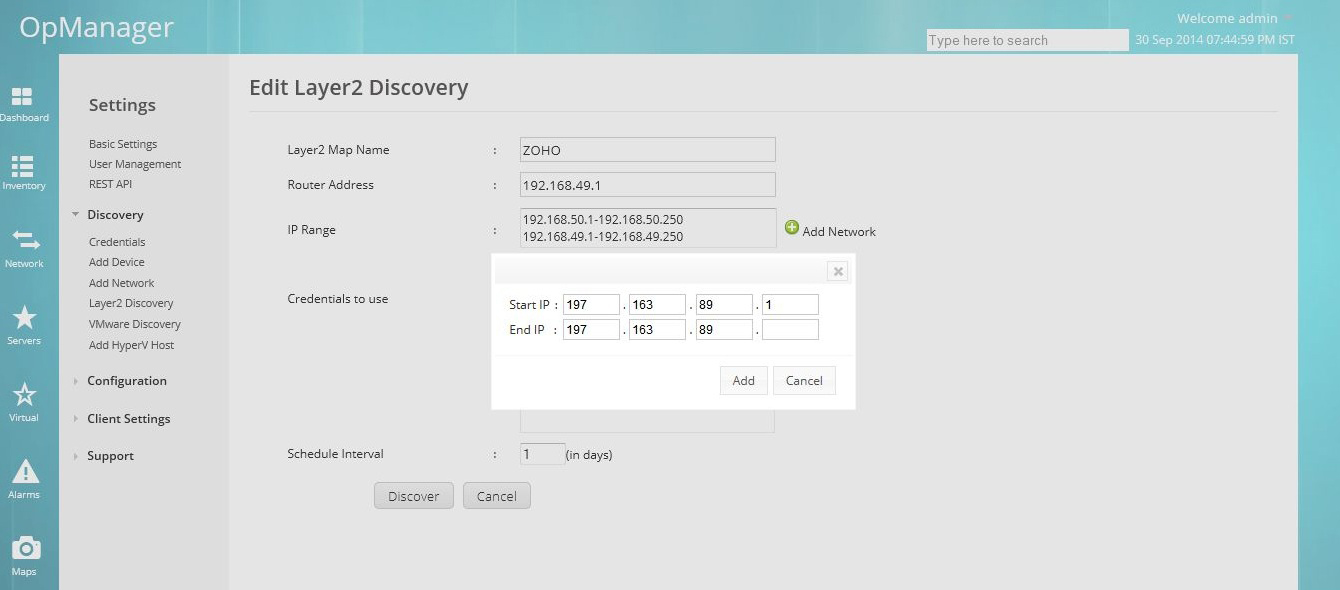Click Add in the IP range dialog
The image size is (1340, 590).
click(x=743, y=380)
